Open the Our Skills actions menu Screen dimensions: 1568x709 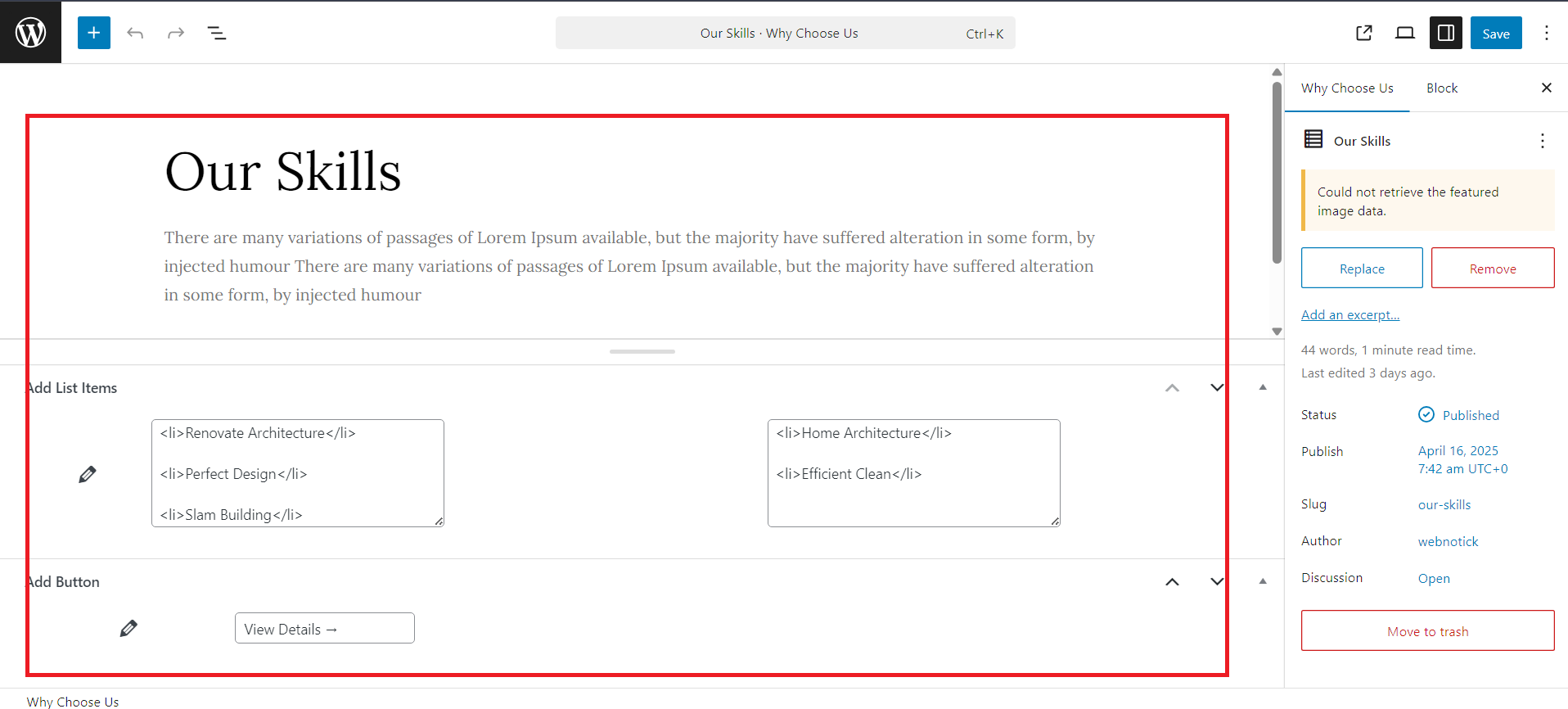click(x=1543, y=141)
